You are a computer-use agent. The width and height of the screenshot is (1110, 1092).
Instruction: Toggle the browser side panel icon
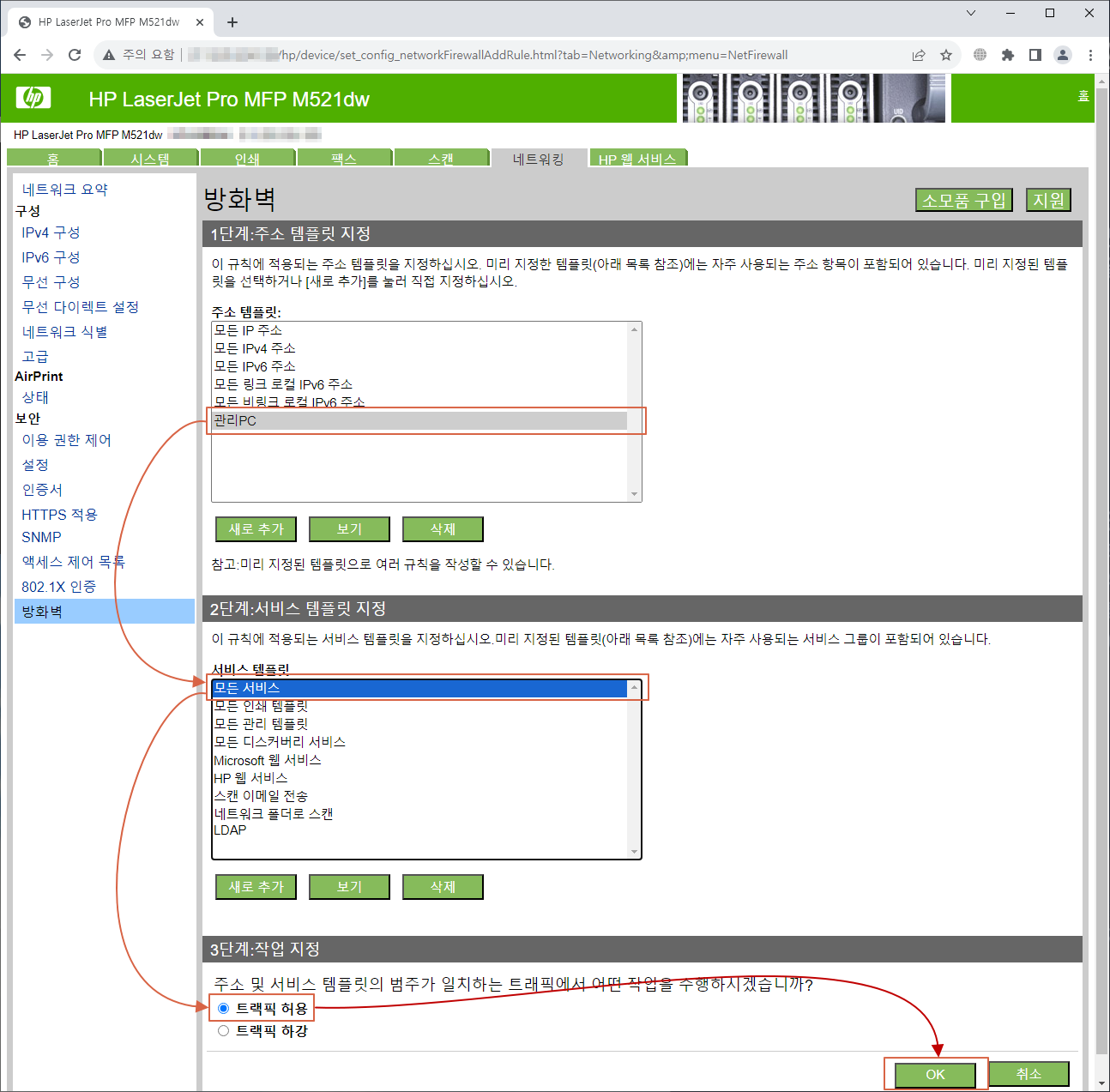point(1035,55)
